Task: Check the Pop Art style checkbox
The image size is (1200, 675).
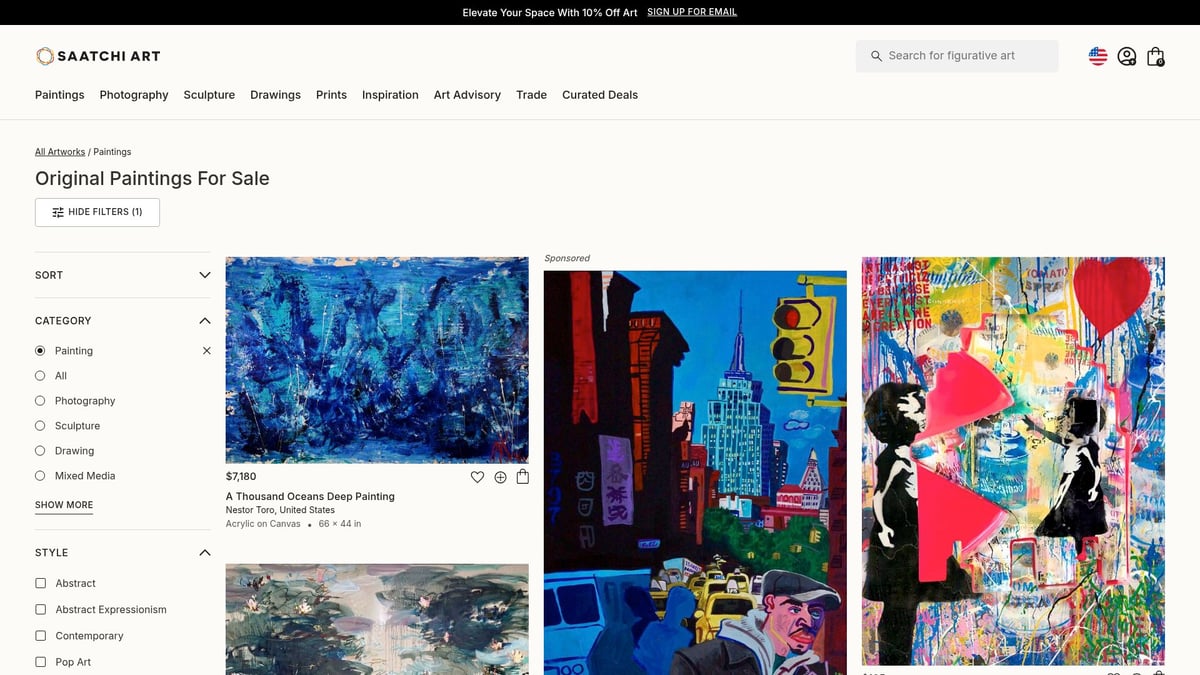Action: tap(41, 662)
